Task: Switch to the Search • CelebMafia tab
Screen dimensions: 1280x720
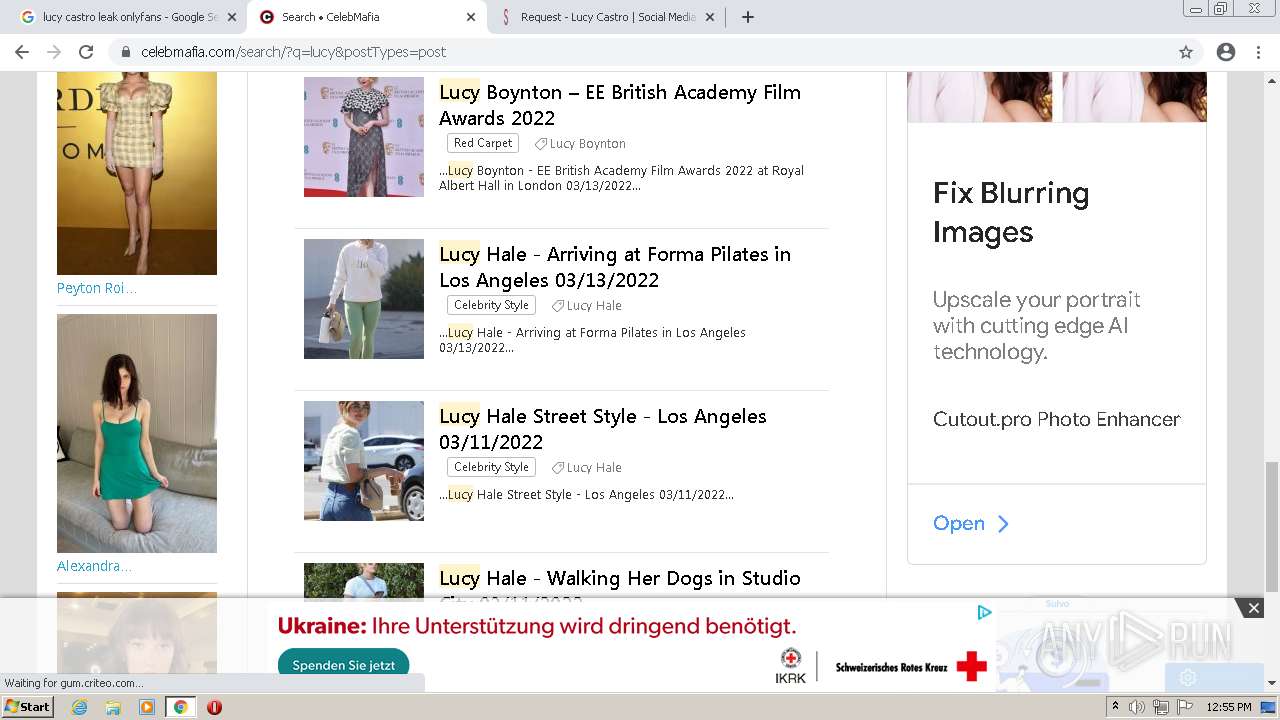Action: click(365, 17)
